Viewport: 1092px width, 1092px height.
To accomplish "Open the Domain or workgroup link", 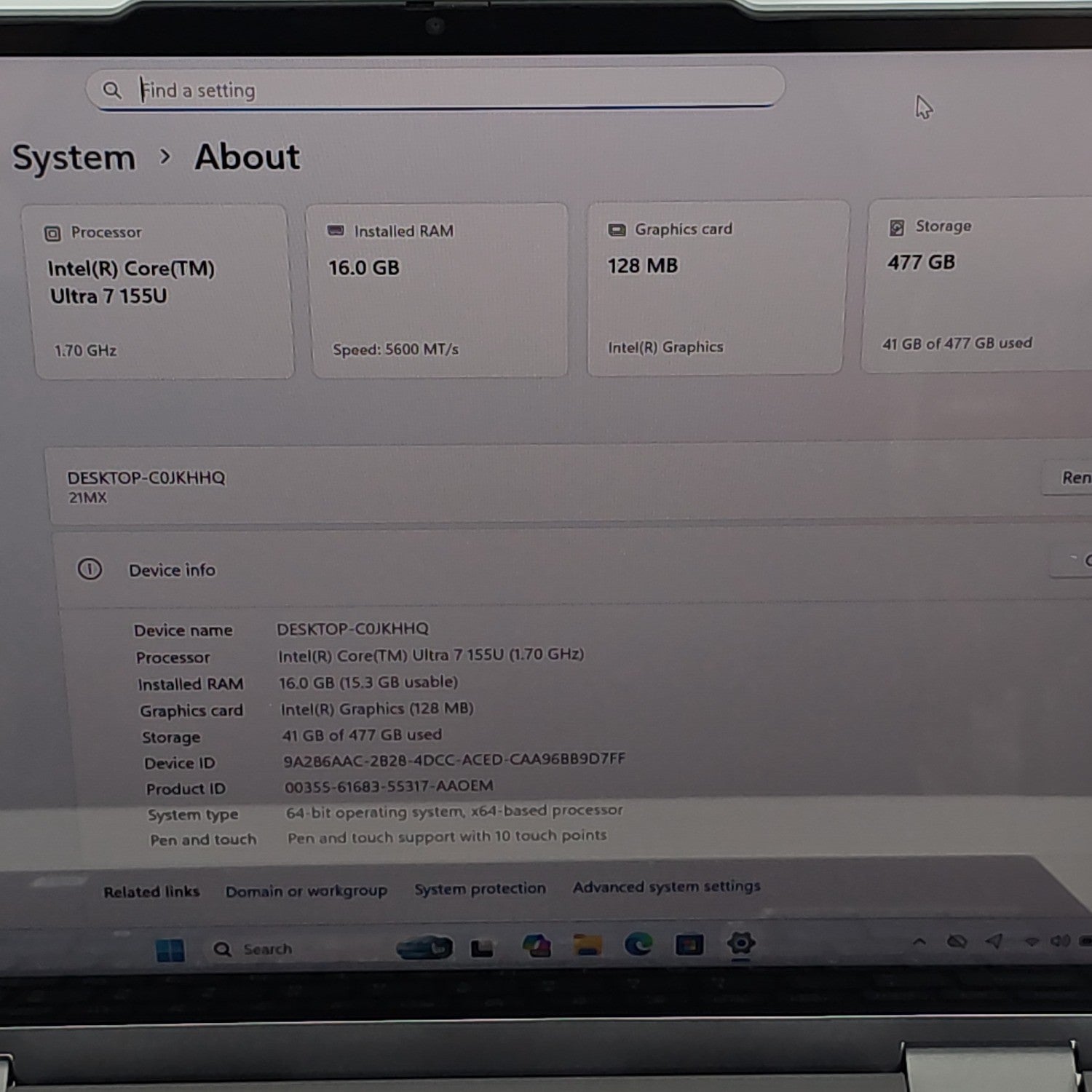I will point(306,891).
